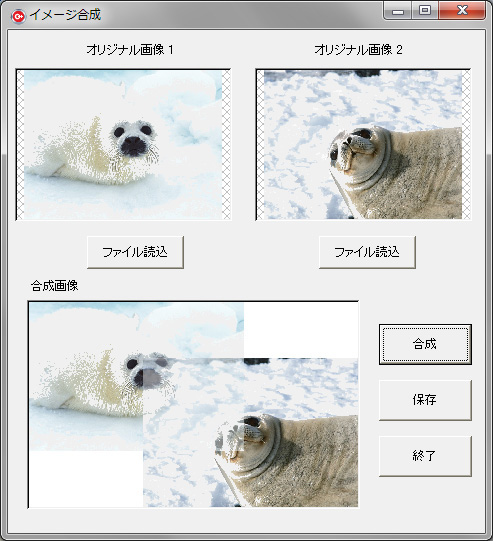The image size is (493, 541).
Task: Click the オリジナル画像 1 label
Action: click(130, 50)
